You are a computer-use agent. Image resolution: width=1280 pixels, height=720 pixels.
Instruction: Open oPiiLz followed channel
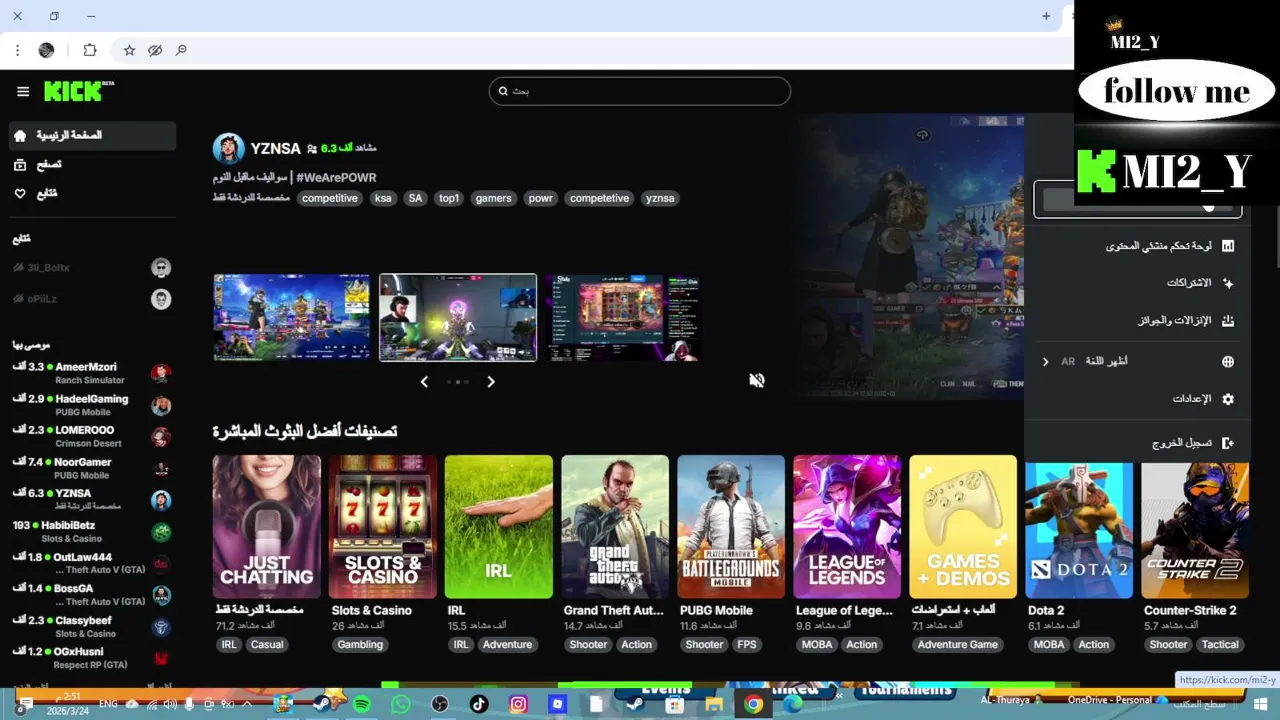click(92, 299)
